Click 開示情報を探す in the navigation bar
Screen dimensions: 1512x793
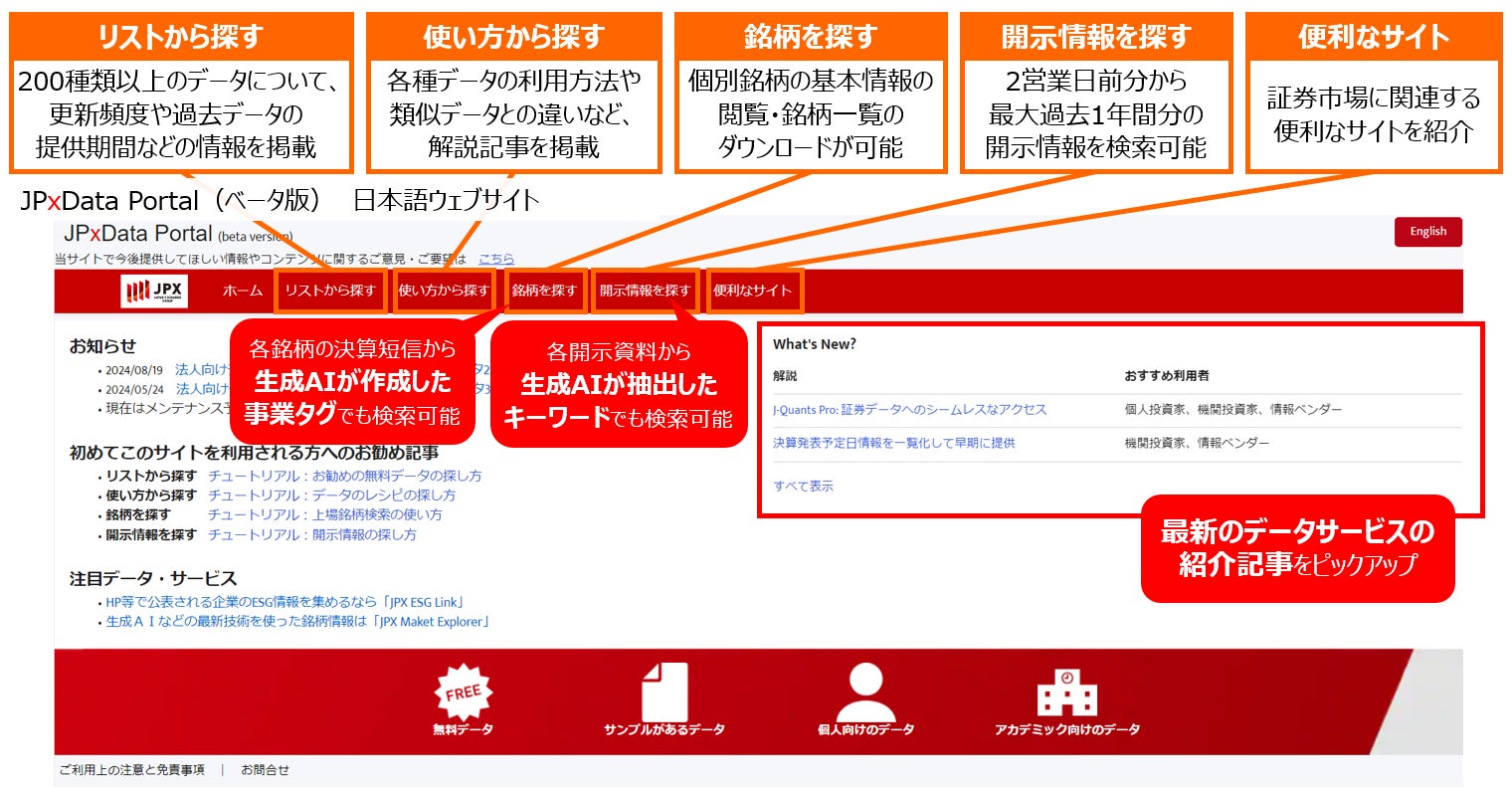click(645, 291)
